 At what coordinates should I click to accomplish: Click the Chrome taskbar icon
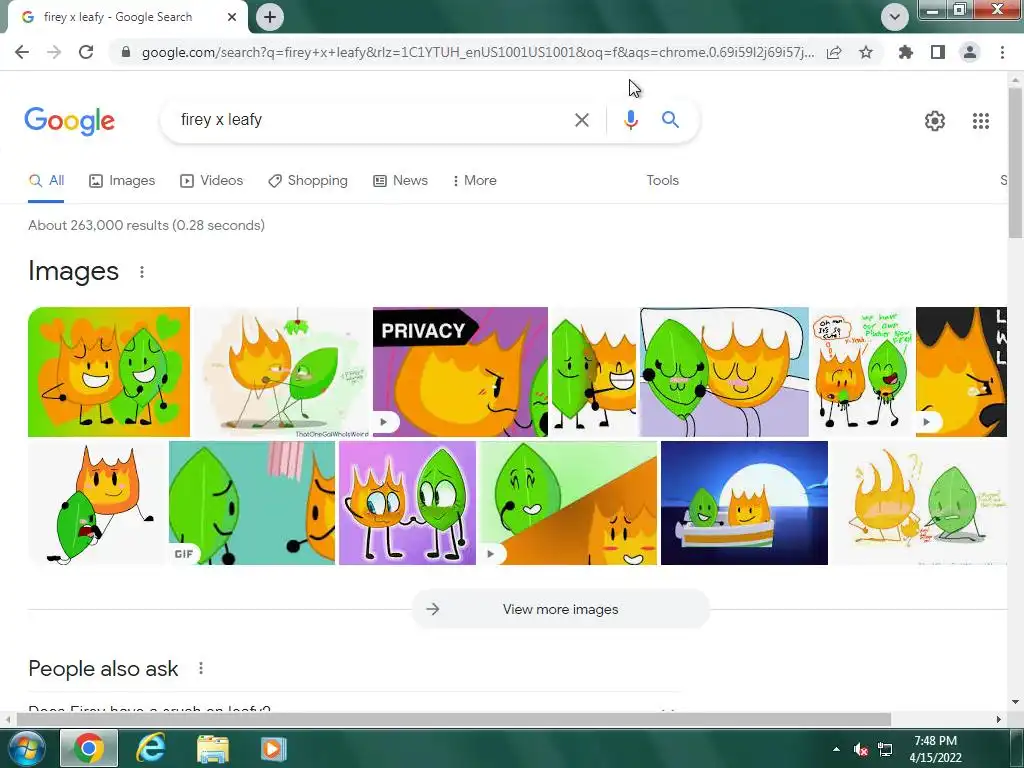[x=89, y=748]
